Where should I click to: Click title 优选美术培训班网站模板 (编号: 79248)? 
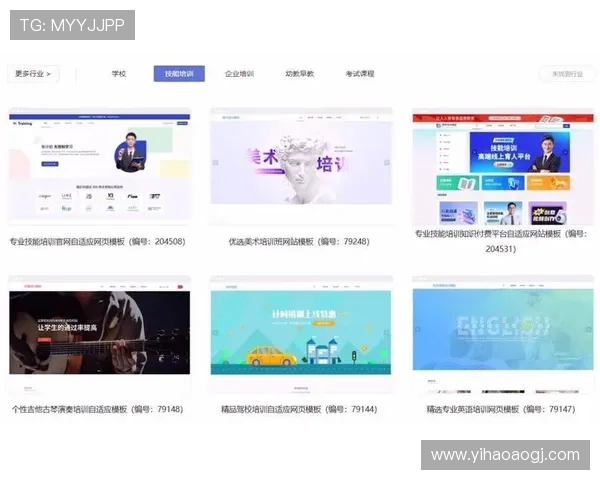299,242
